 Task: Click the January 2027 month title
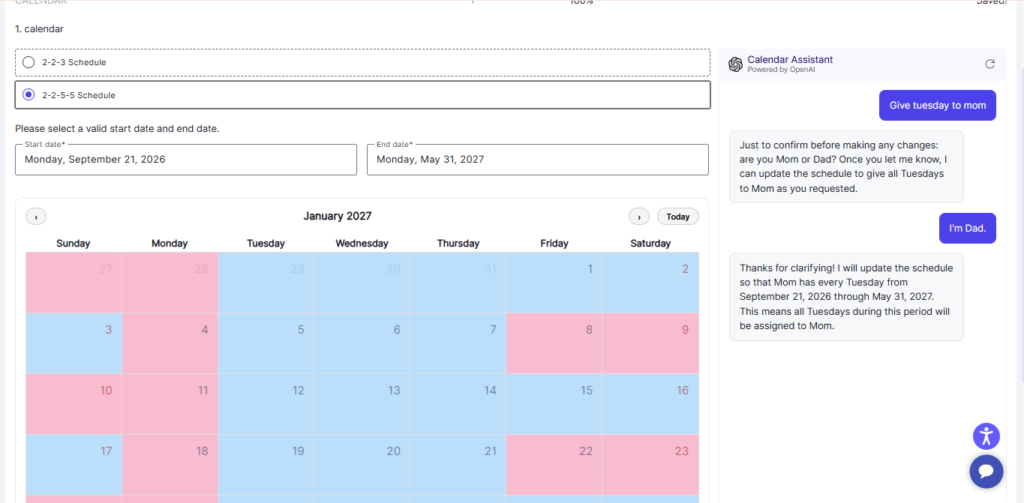click(337, 216)
